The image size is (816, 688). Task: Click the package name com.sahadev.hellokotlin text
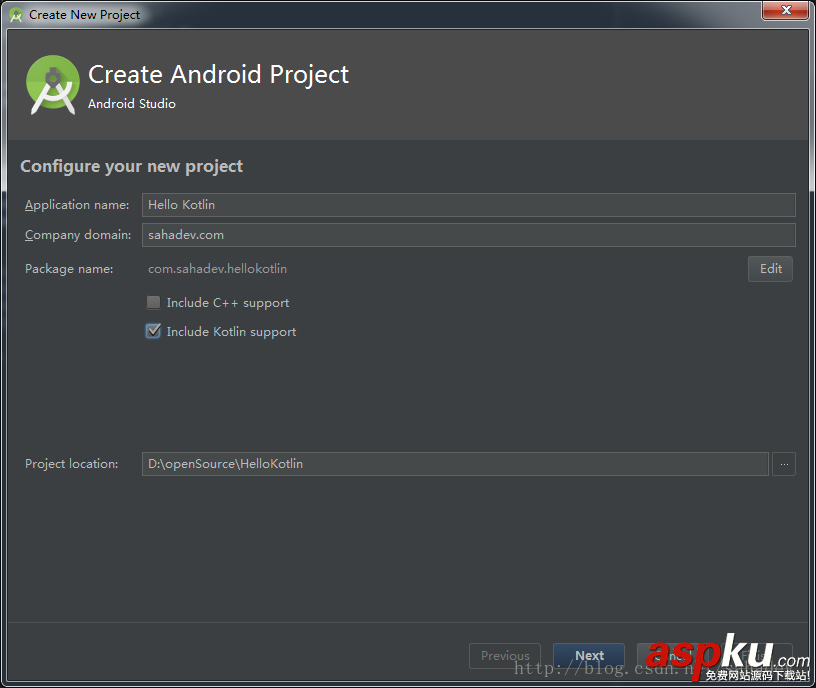pos(218,269)
